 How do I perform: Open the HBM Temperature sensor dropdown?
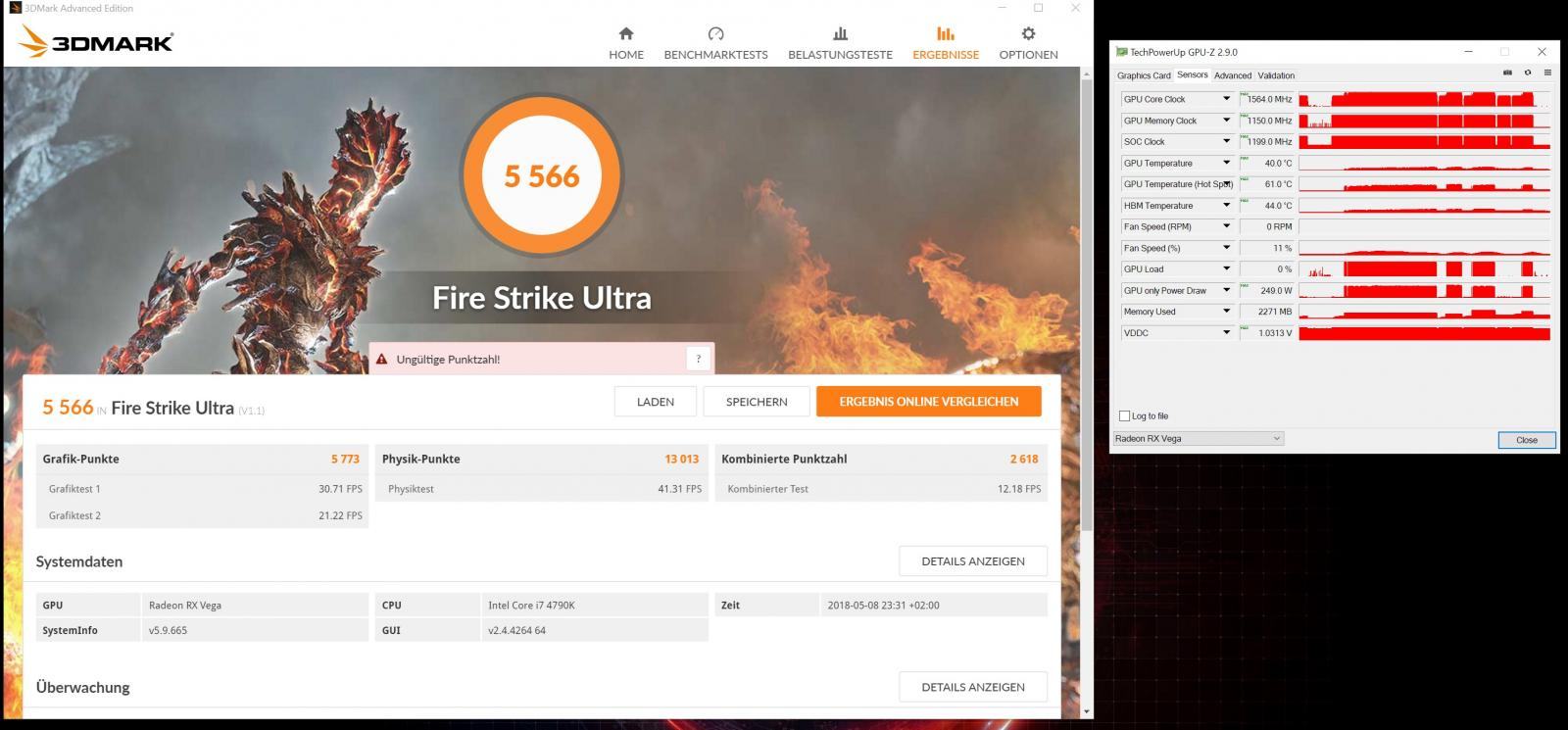(x=1225, y=206)
